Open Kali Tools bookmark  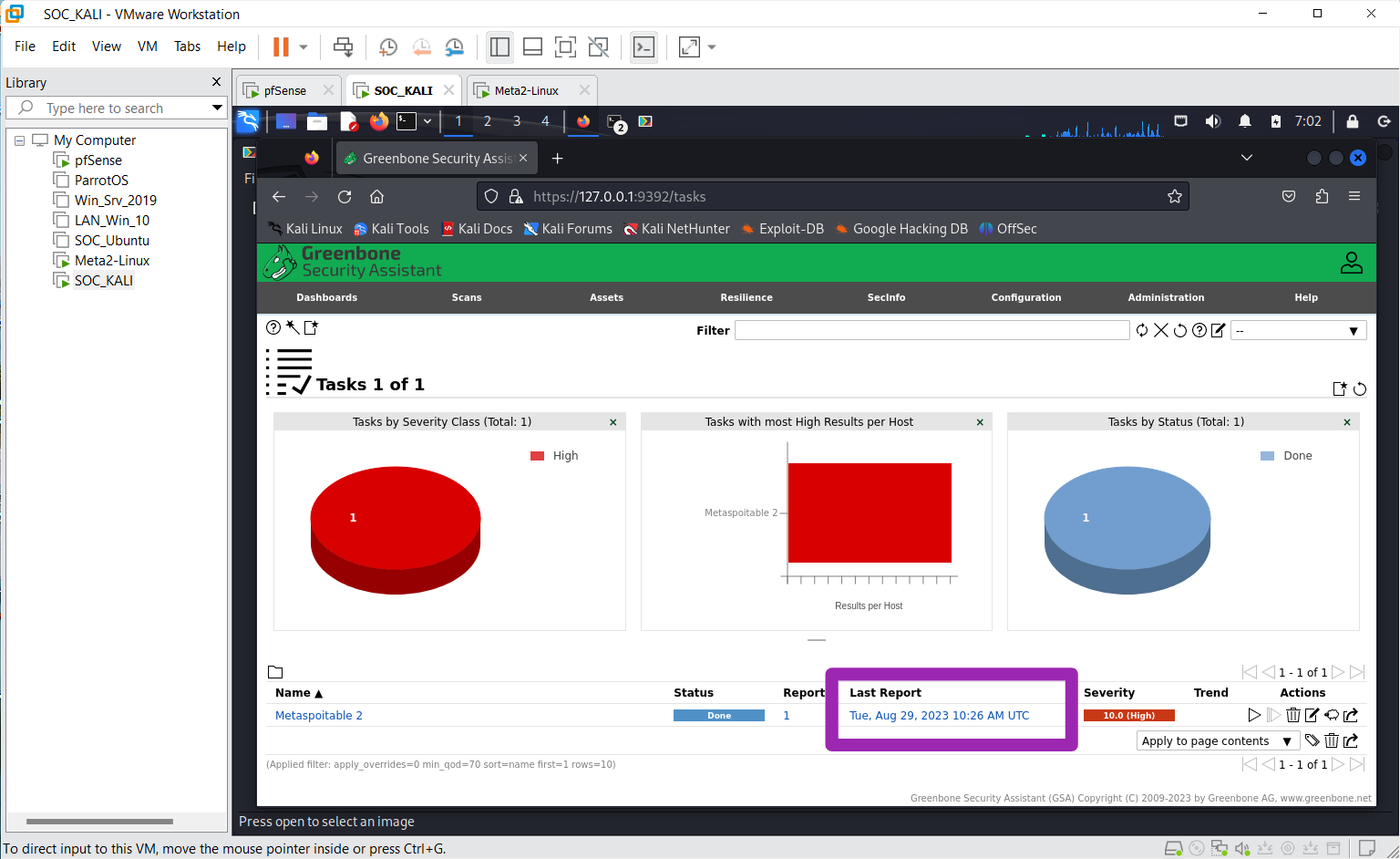391,229
